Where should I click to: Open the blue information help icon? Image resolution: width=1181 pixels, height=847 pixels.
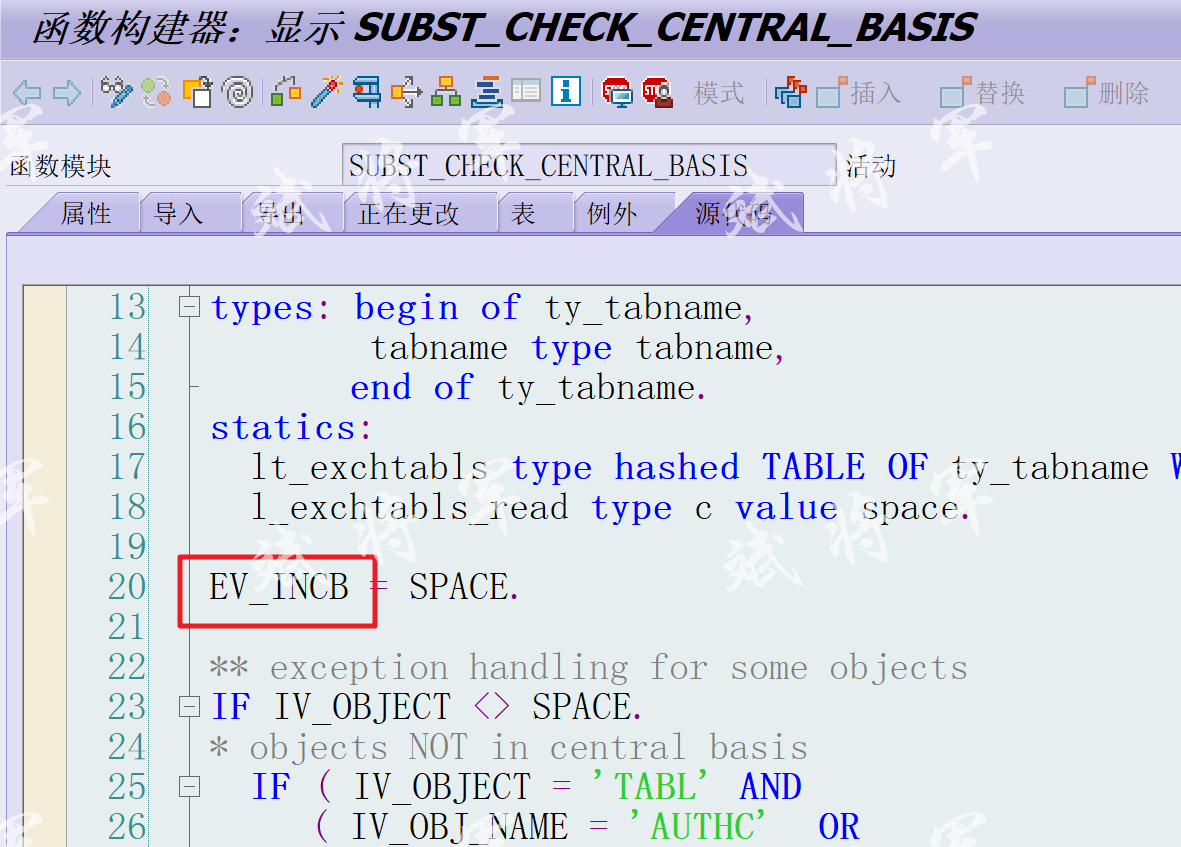[566, 91]
